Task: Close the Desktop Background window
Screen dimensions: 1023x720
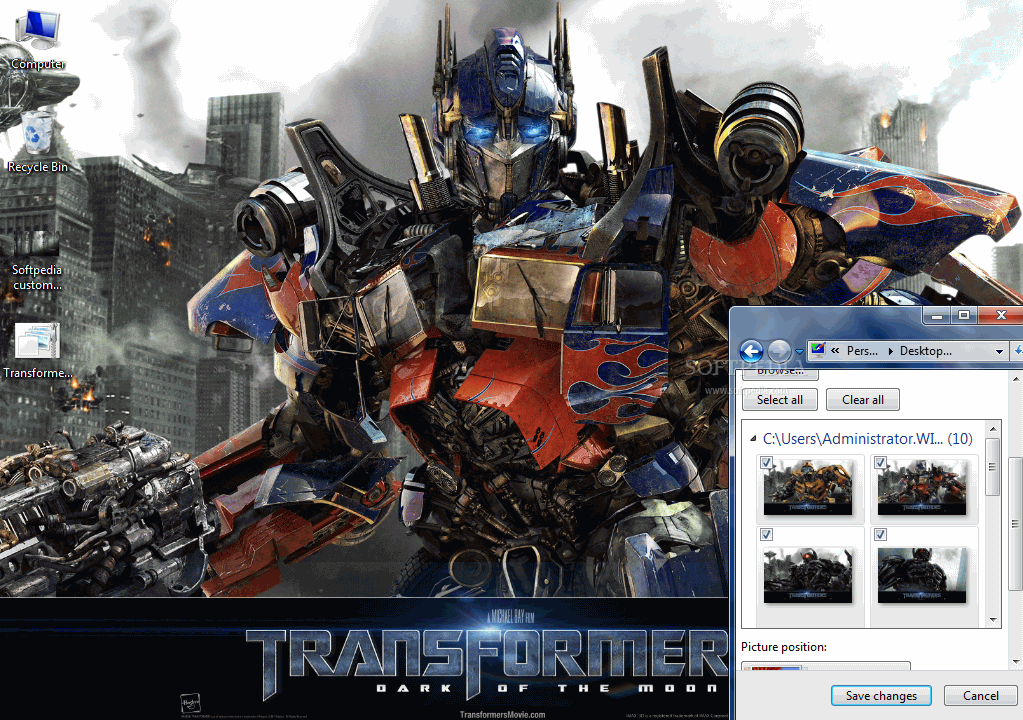Action: 1001,316
